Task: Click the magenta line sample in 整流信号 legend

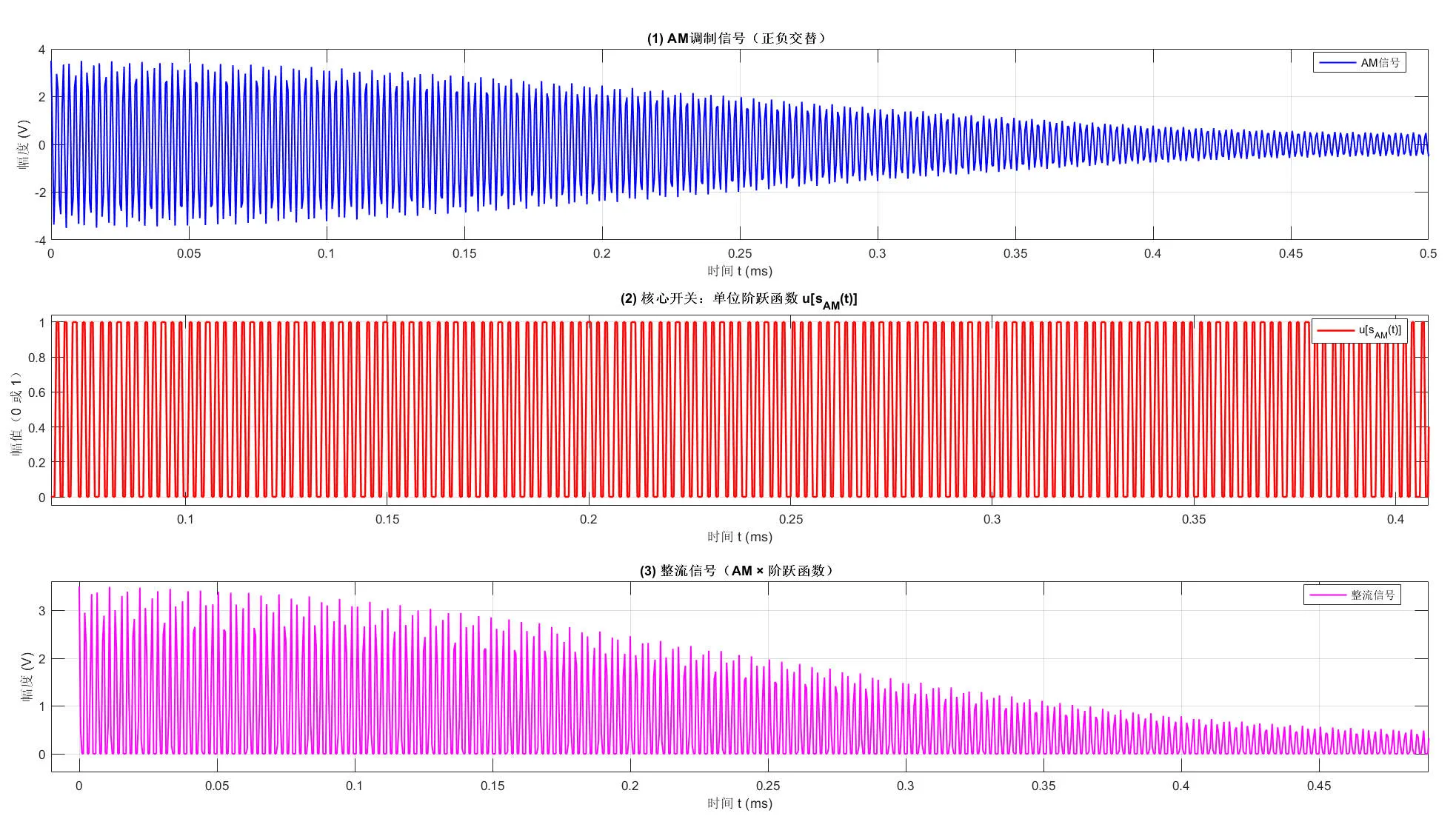Action: click(x=1328, y=595)
